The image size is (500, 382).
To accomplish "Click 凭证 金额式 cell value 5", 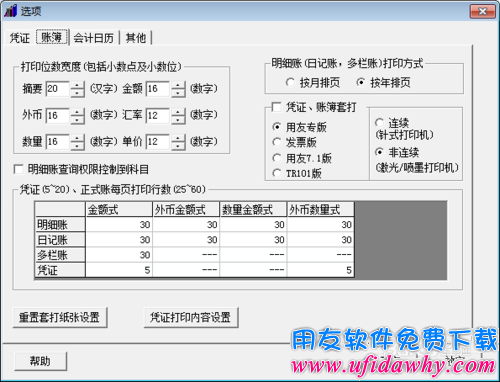I will click(x=119, y=270).
